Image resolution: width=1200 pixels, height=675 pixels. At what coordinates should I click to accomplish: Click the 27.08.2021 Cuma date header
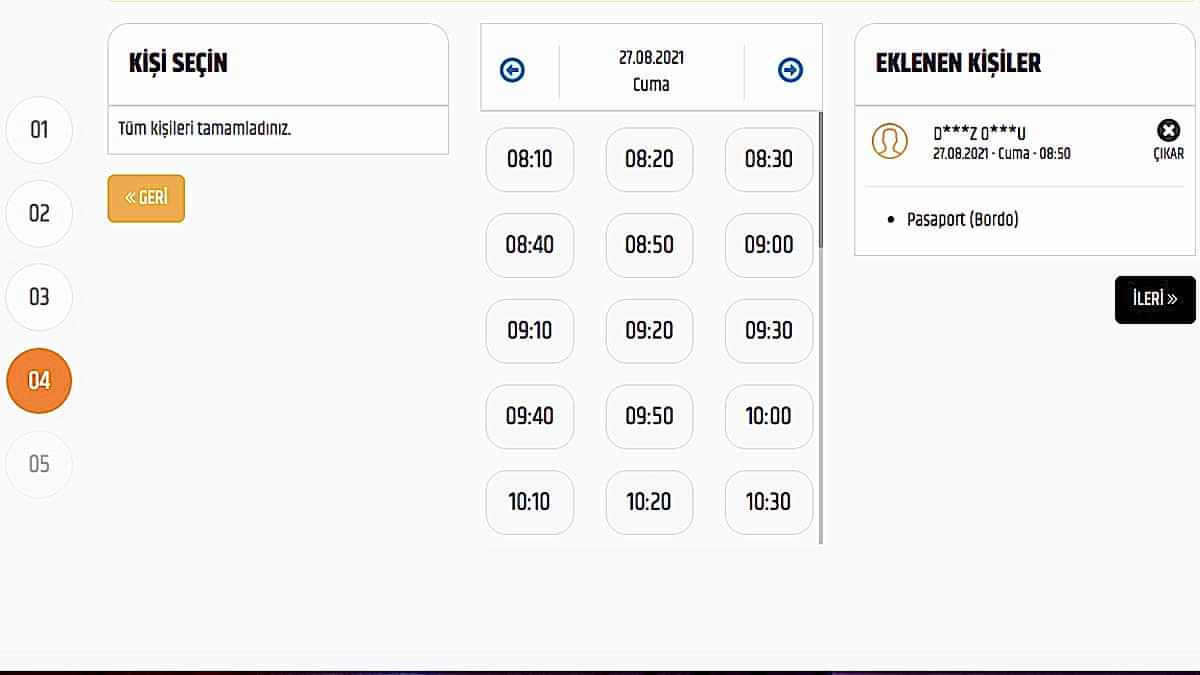pyautogui.click(x=651, y=70)
